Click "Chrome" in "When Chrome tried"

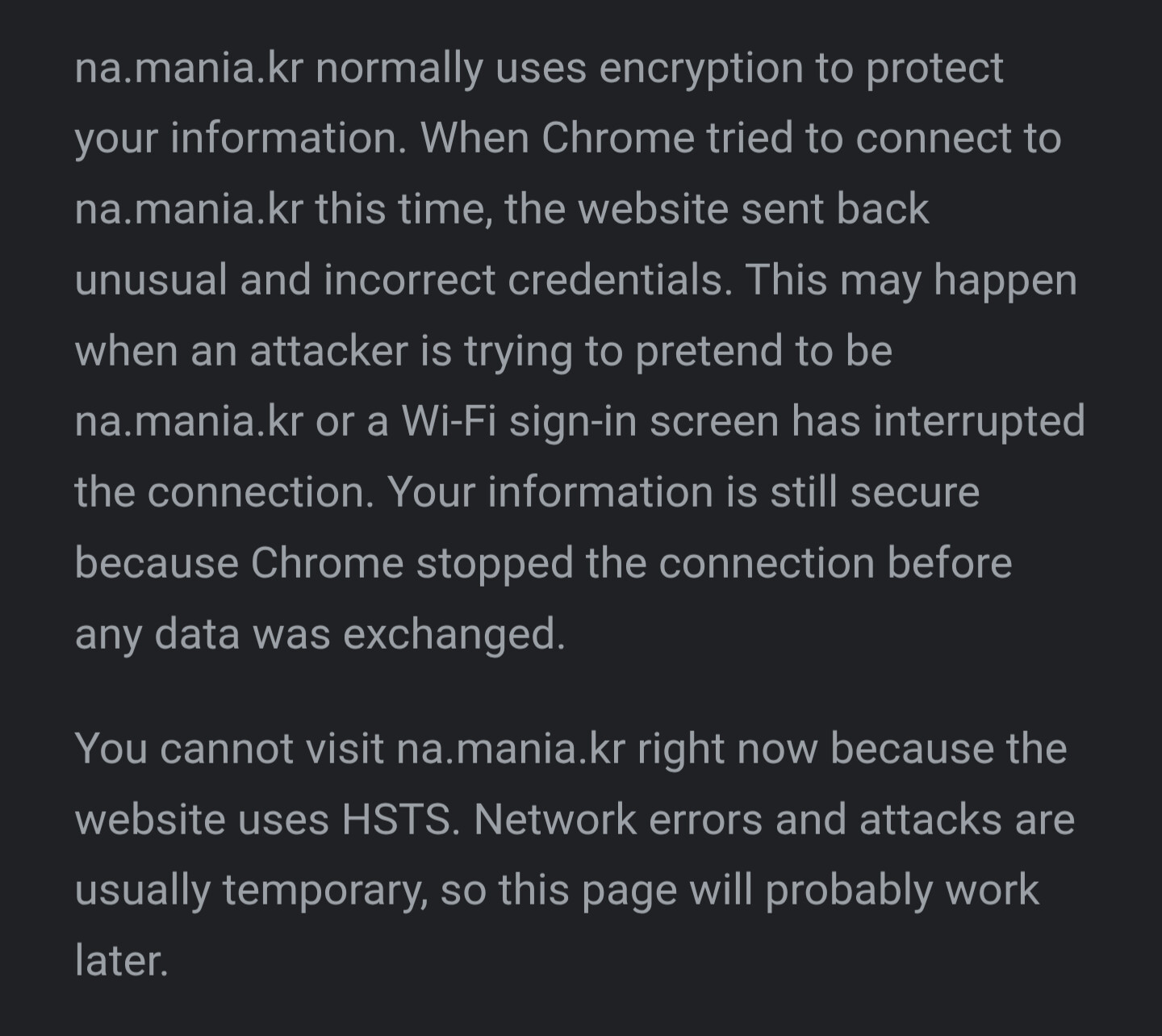[x=617, y=138]
